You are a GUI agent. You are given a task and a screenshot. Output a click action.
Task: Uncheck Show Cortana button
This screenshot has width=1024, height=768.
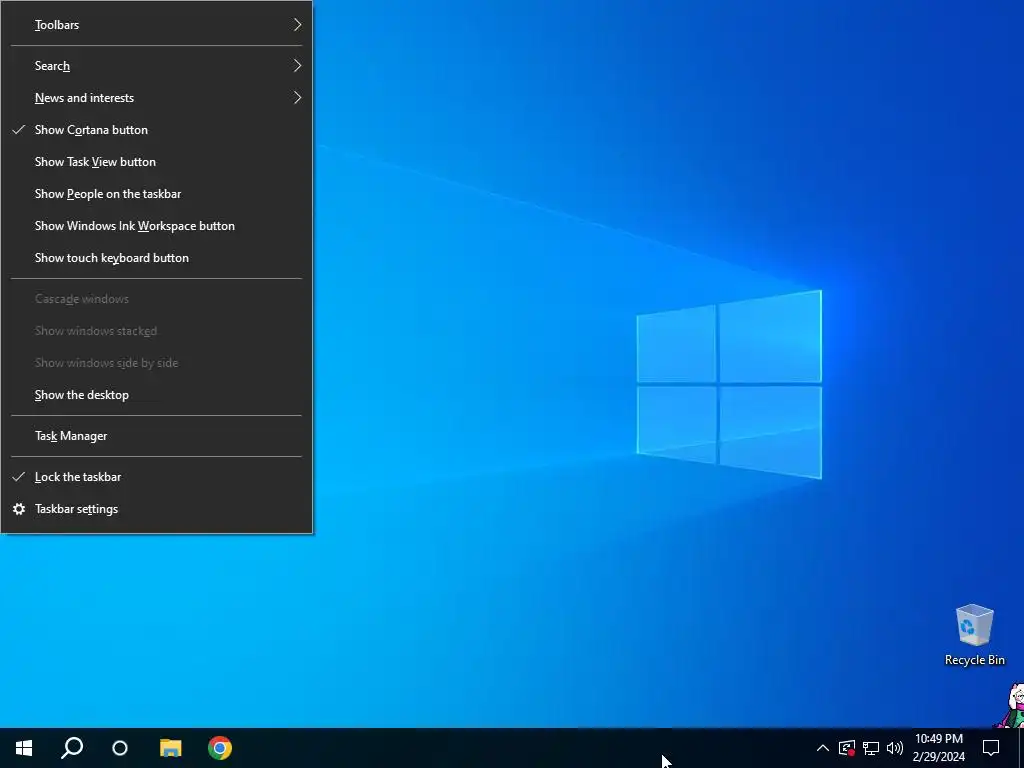tap(157, 130)
